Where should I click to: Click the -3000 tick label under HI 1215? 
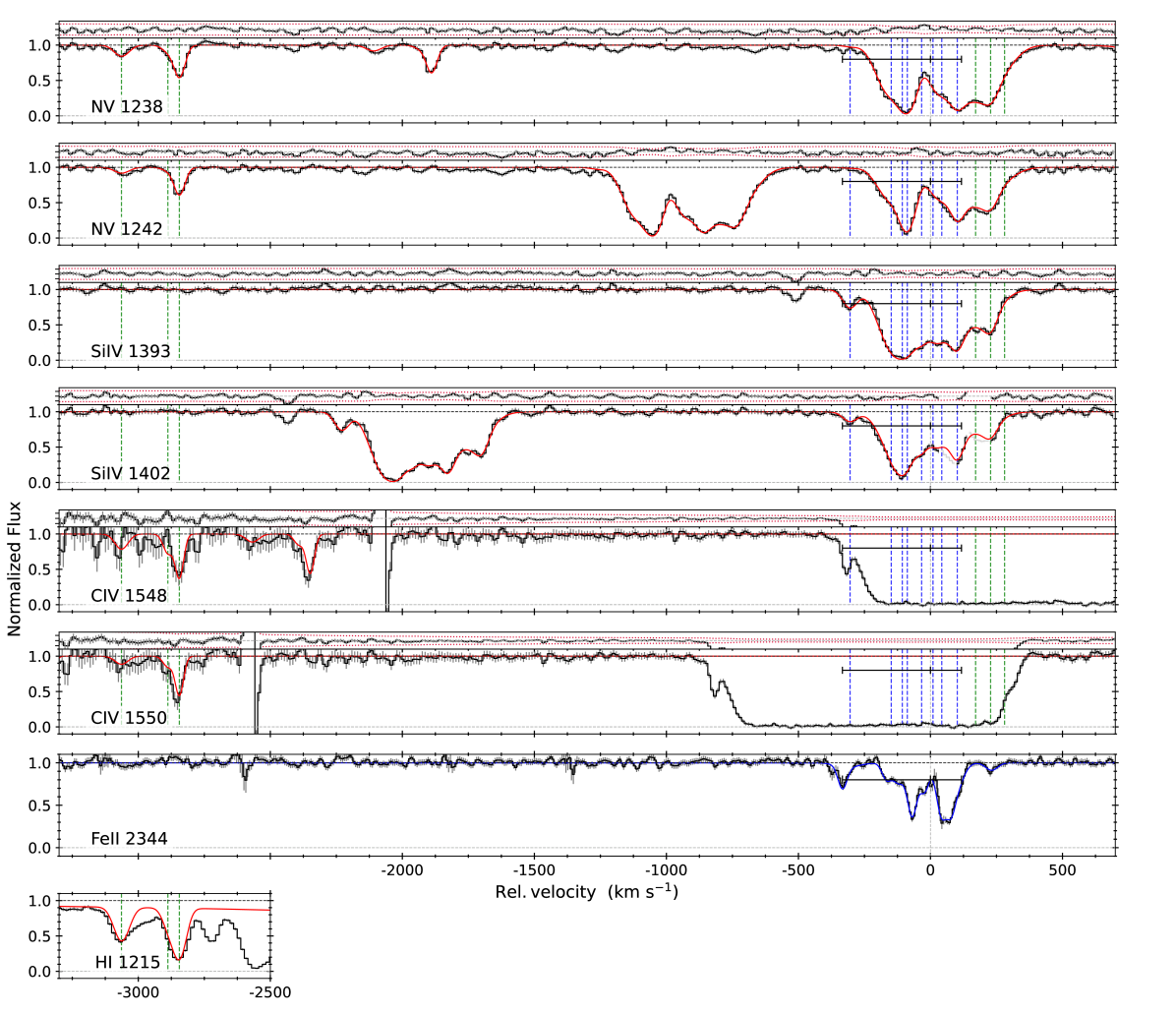pyautogui.click(x=138, y=992)
